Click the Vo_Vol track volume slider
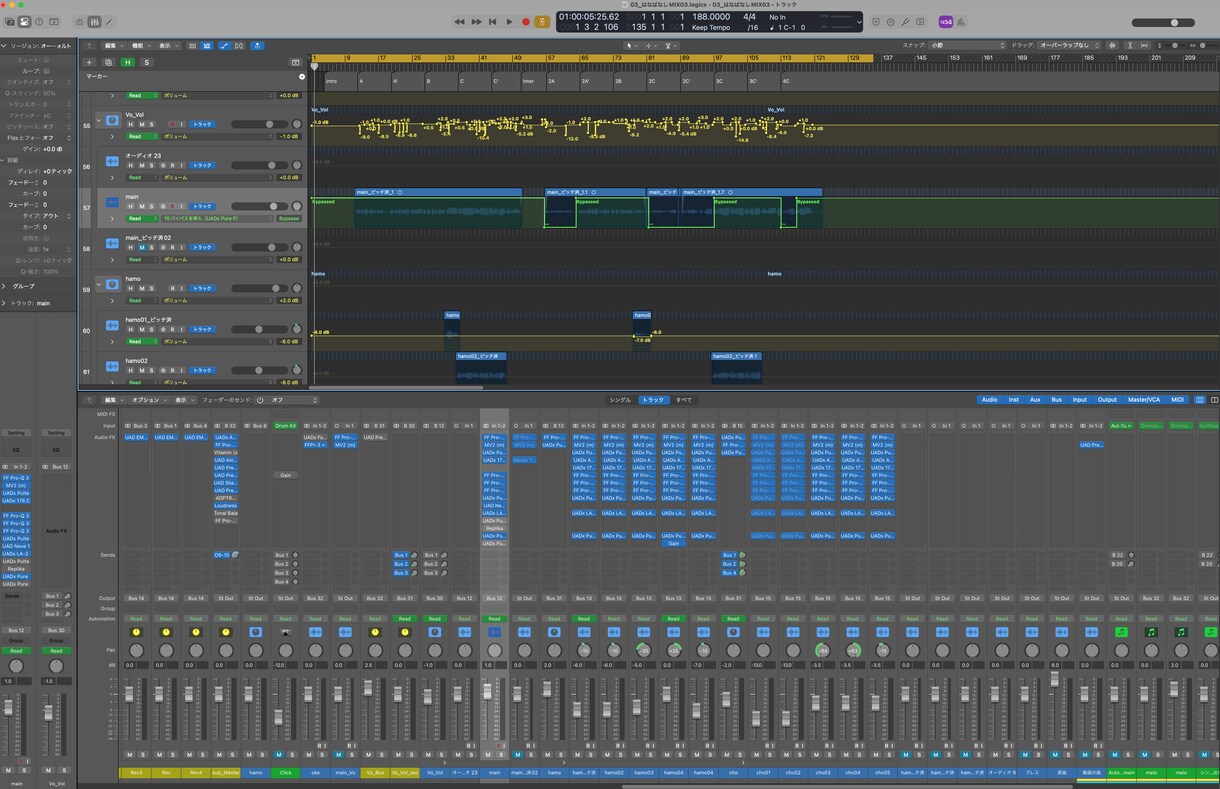 pyautogui.click(x=262, y=124)
